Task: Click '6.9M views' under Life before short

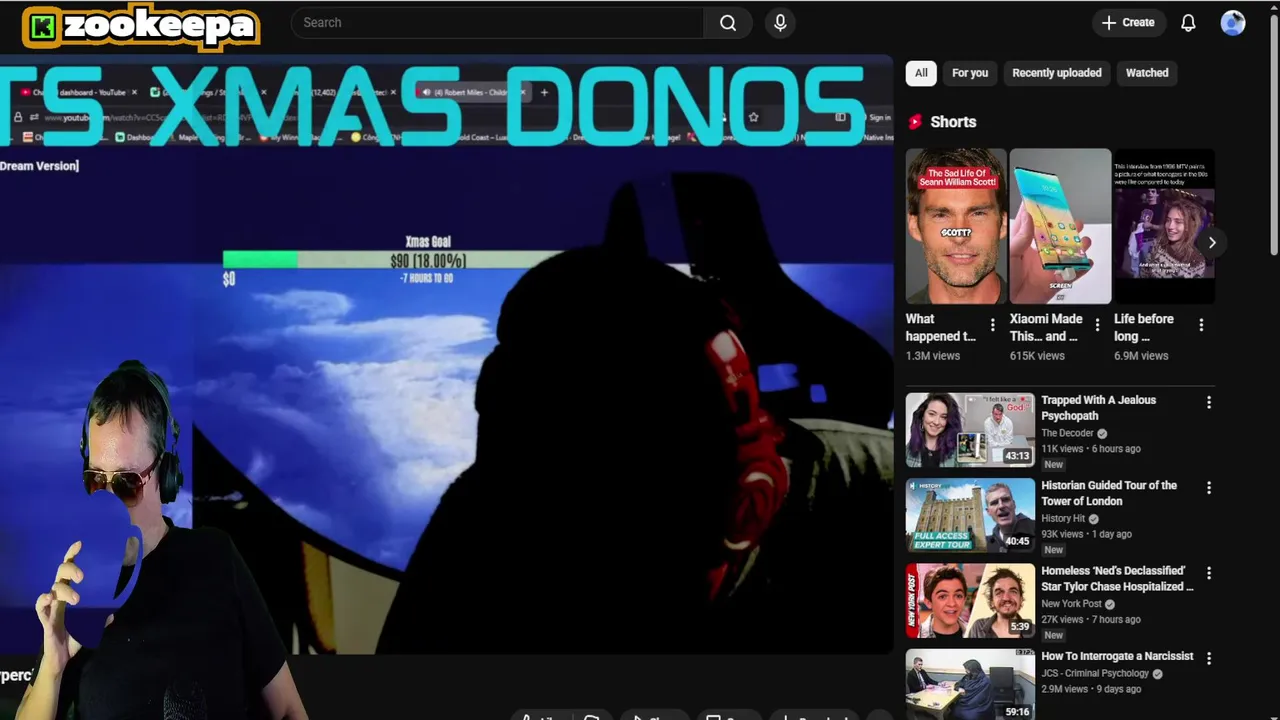Action: 1141,356
